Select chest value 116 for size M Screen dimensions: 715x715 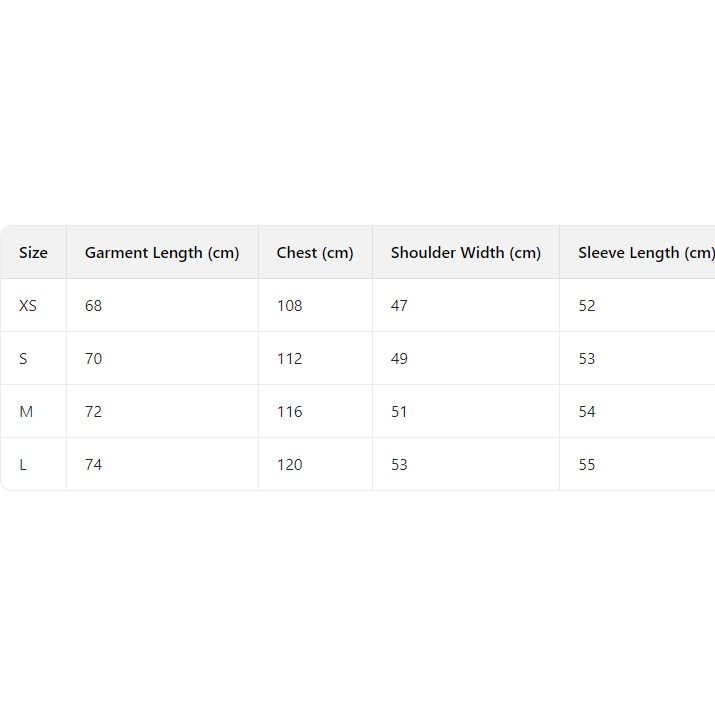tap(290, 412)
